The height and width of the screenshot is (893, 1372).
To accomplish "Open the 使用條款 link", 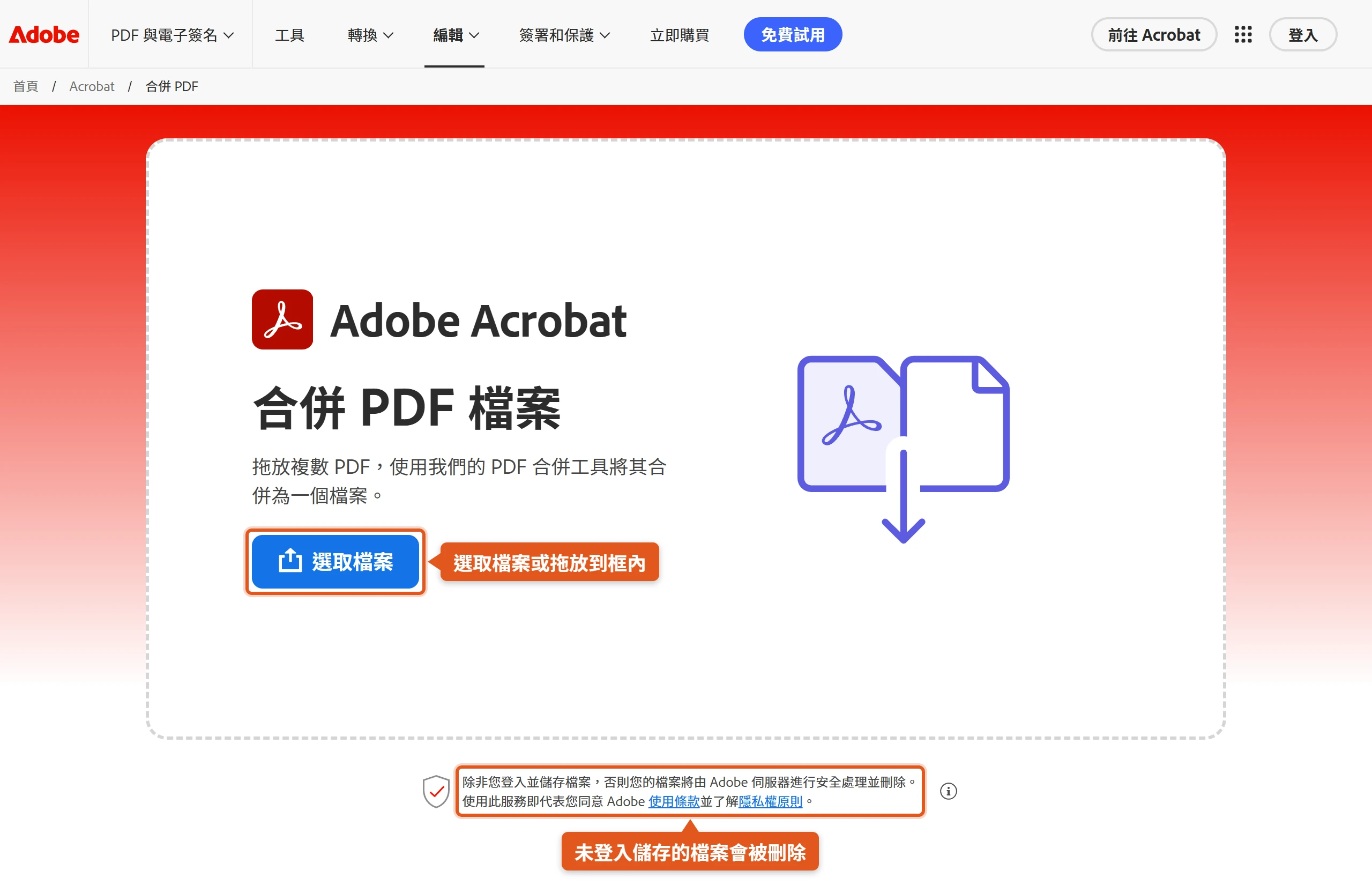I will pyautogui.click(x=673, y=801).
